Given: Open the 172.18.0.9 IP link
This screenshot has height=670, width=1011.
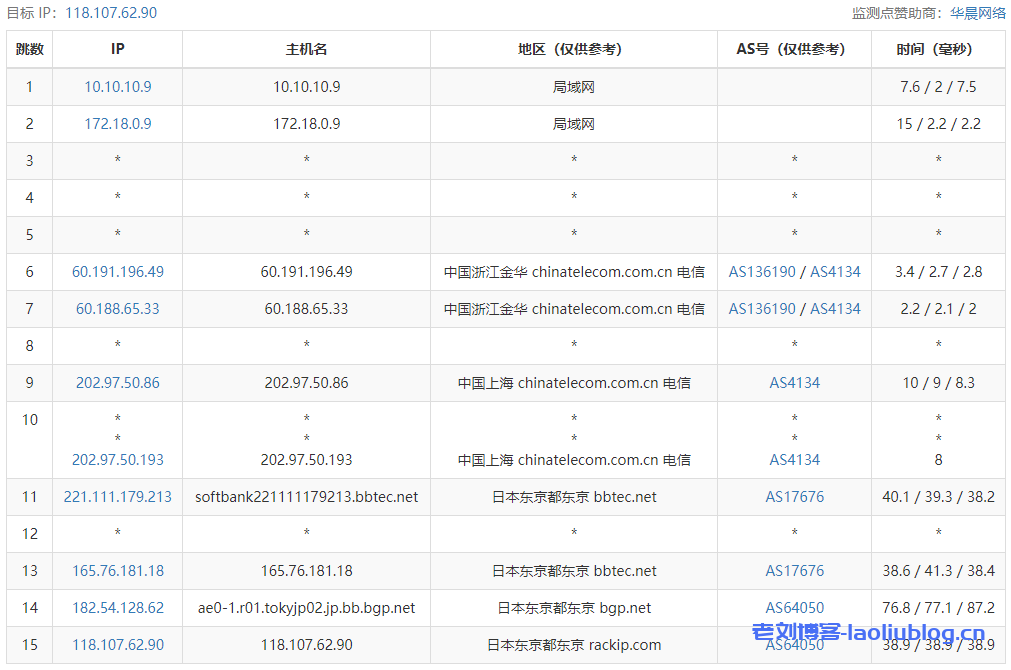Looking at the screenshot, I should point(117,124).
